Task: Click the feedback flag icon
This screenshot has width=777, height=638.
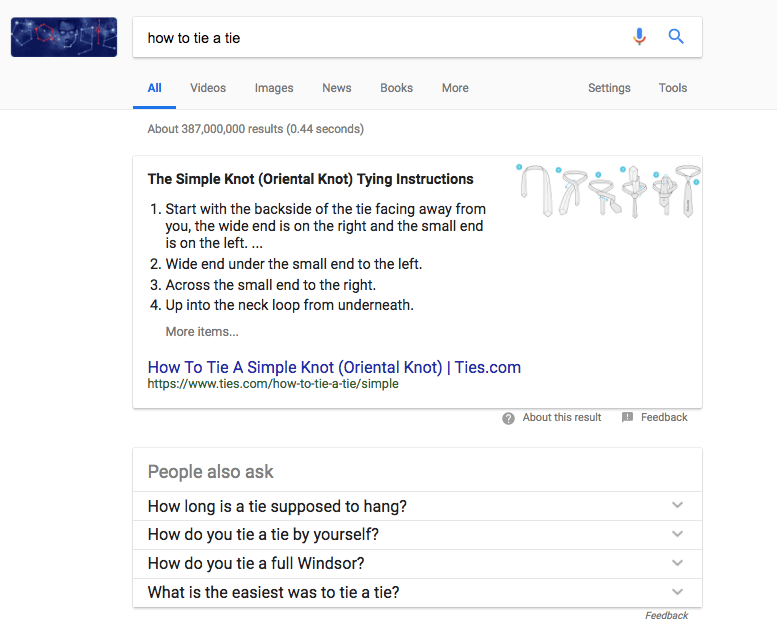Action: (627, 418)
